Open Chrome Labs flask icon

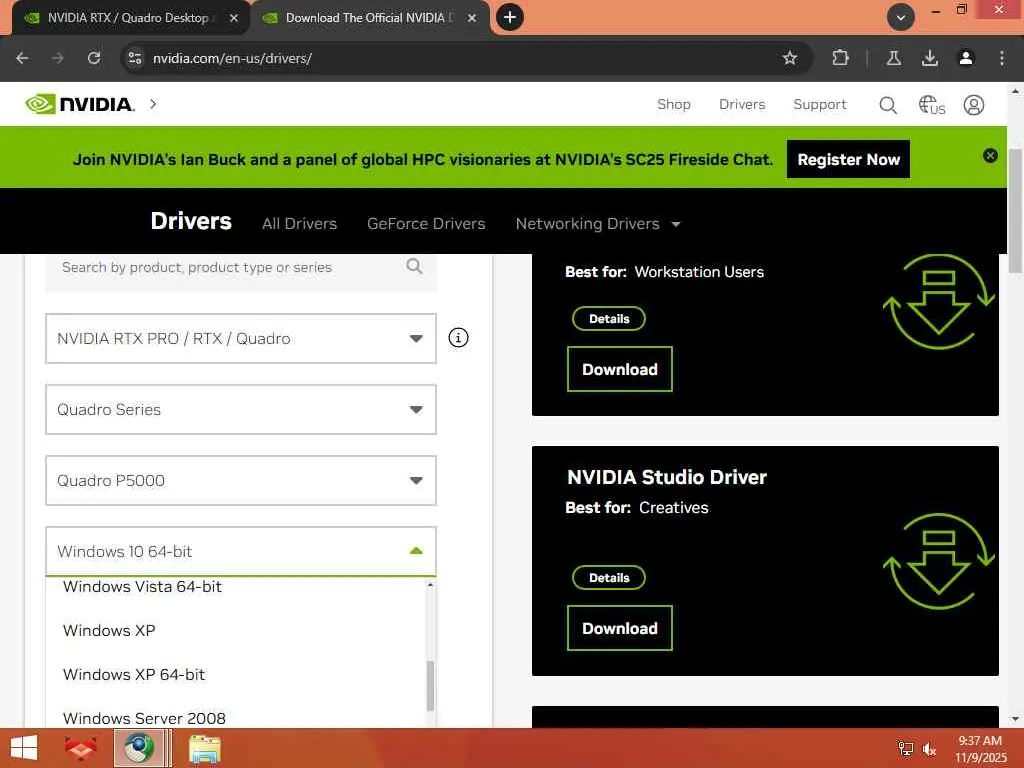coord(894,58)
